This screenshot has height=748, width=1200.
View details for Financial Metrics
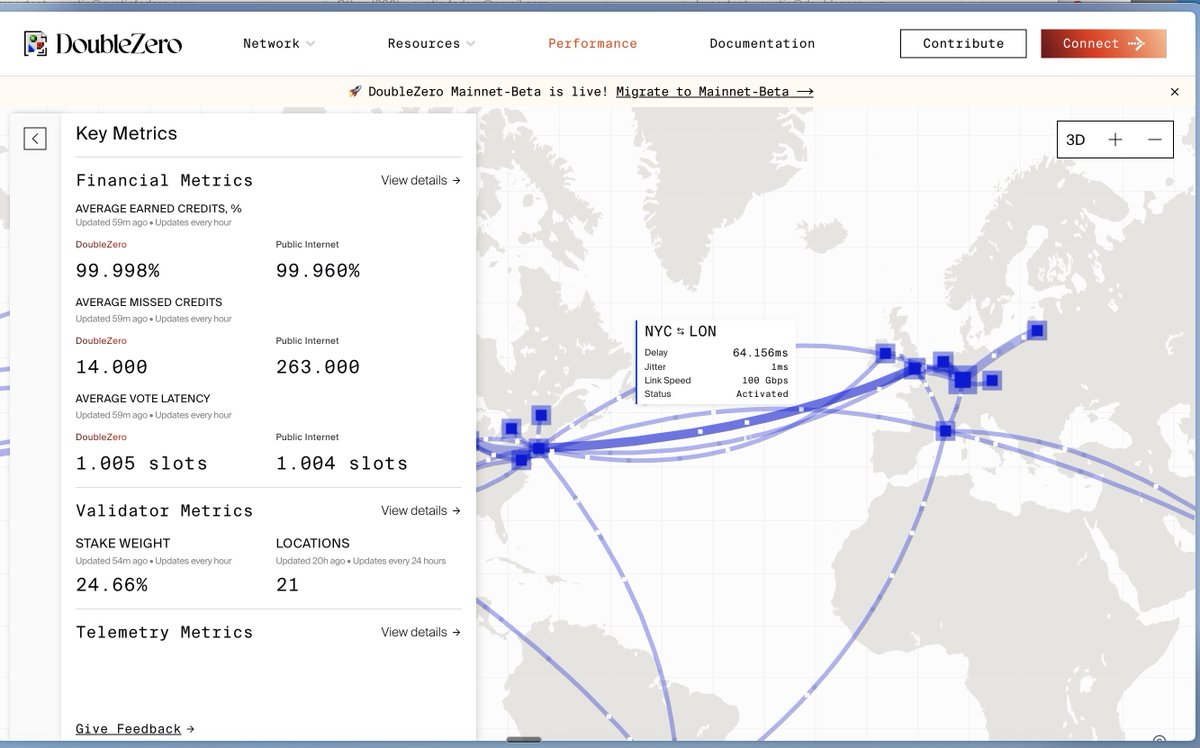tap(421, 181)
